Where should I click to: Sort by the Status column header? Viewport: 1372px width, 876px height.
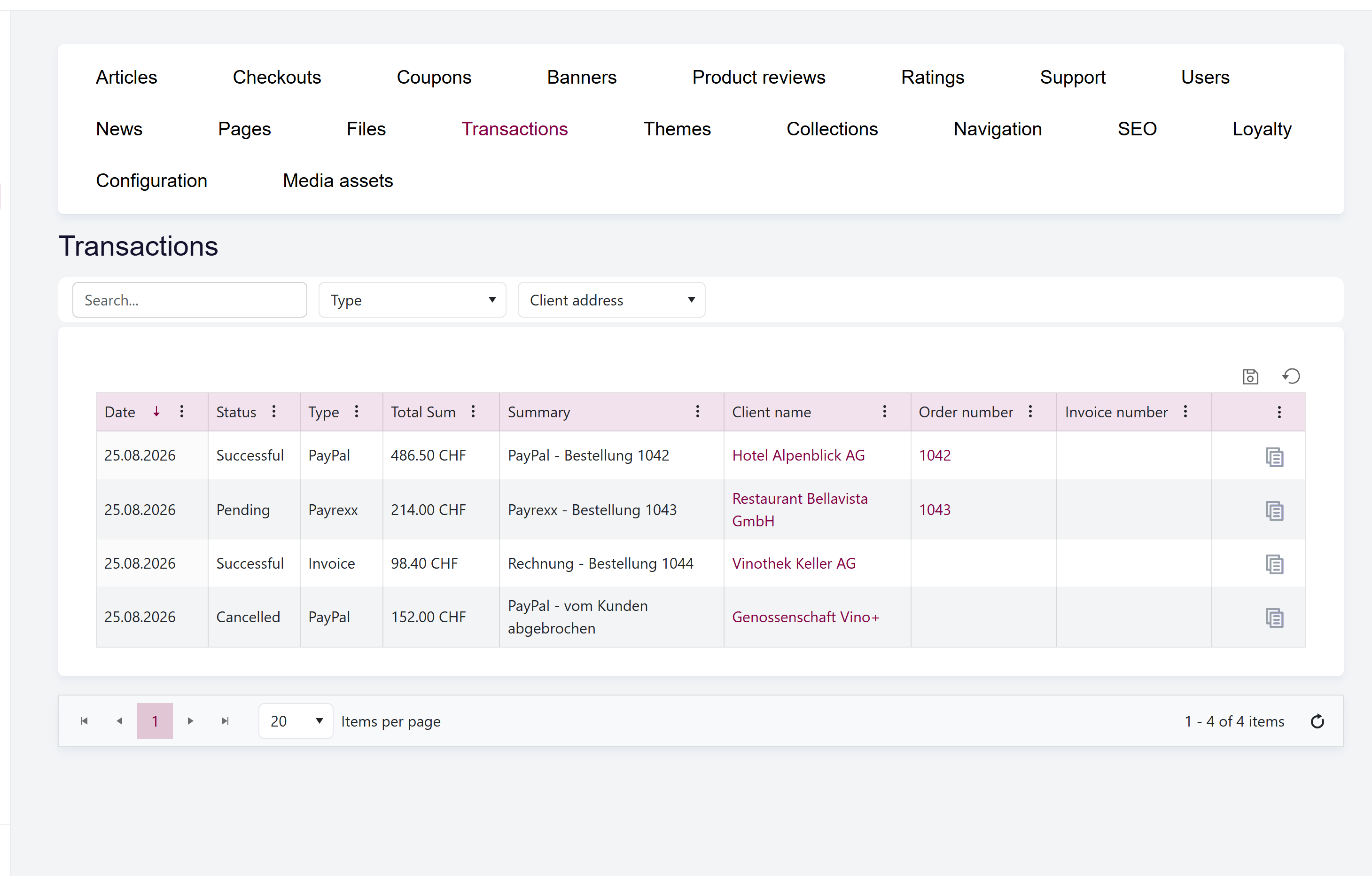click(236, 412)
